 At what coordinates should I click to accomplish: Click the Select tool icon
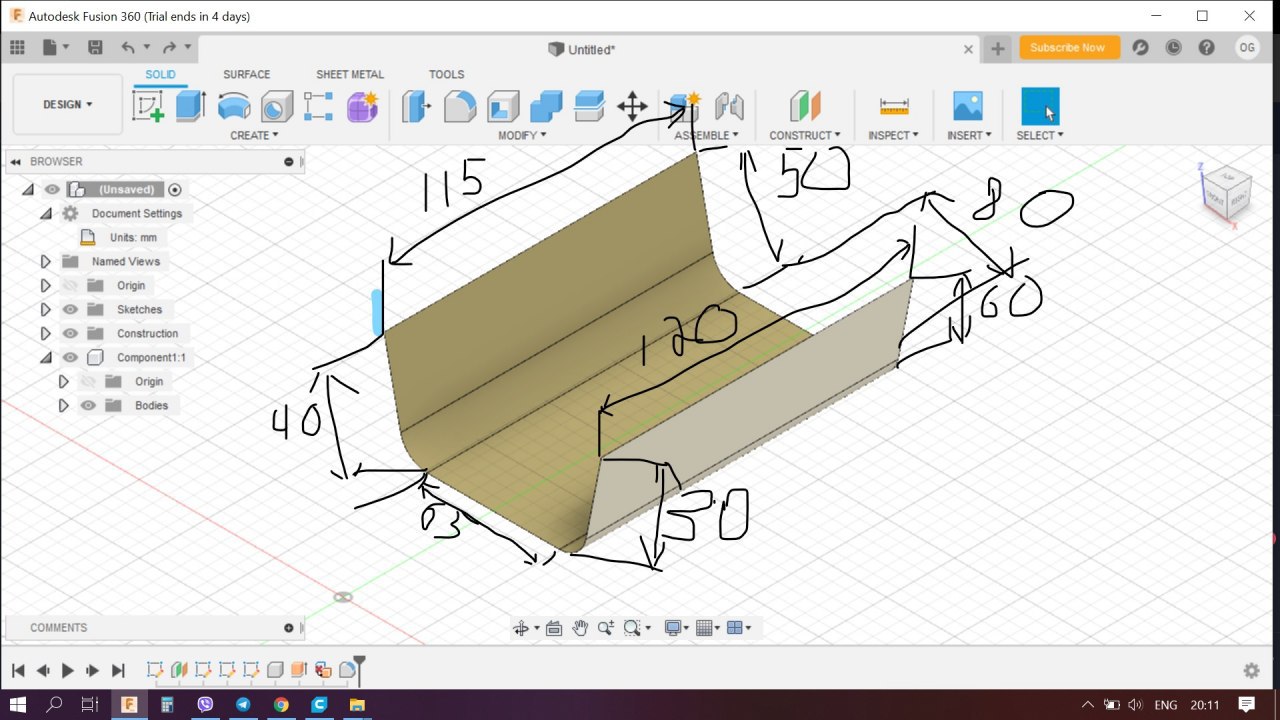coord(1040,106)
